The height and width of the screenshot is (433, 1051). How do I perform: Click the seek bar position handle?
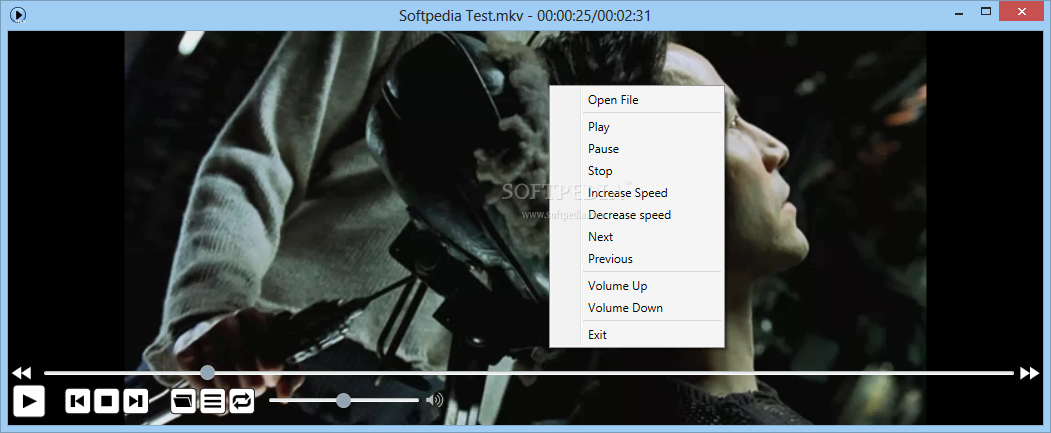208,373
